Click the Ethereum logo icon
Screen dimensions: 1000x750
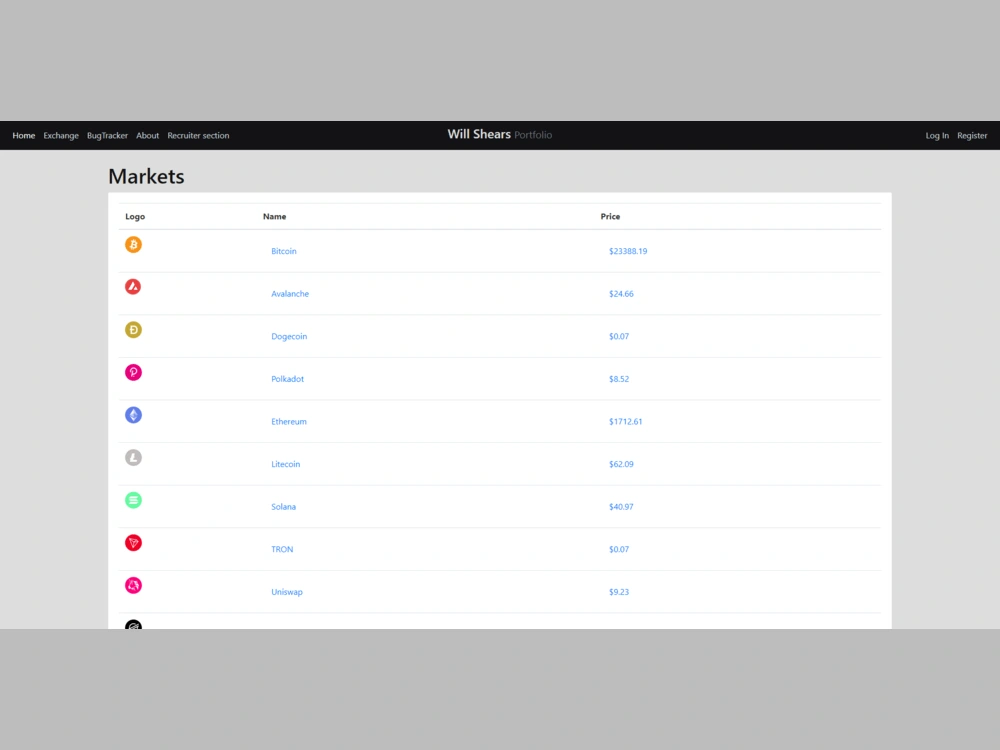coord(133,414)
